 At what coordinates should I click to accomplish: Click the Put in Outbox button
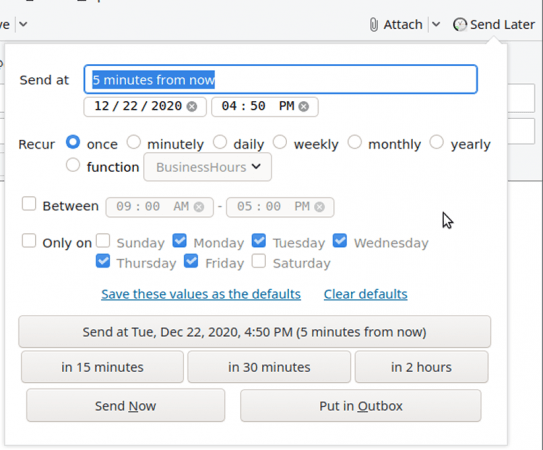click(x=361, y=406)
